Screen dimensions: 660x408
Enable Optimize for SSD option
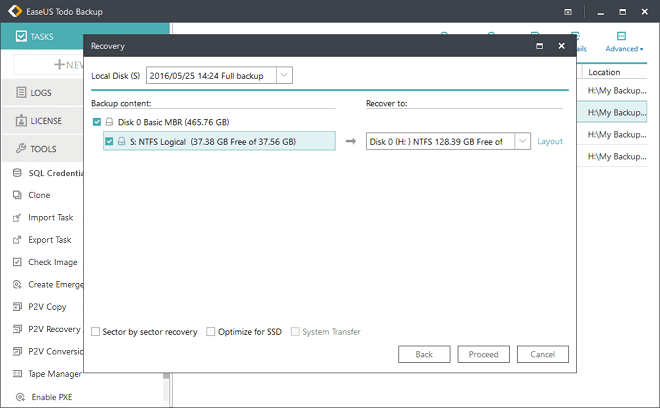(x=210, y=332)
